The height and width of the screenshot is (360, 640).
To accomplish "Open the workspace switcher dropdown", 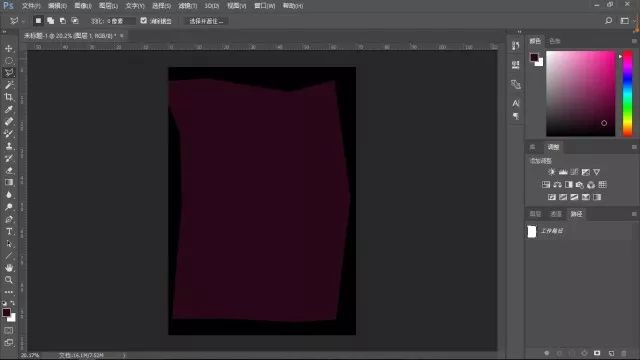I will point(625,20).
